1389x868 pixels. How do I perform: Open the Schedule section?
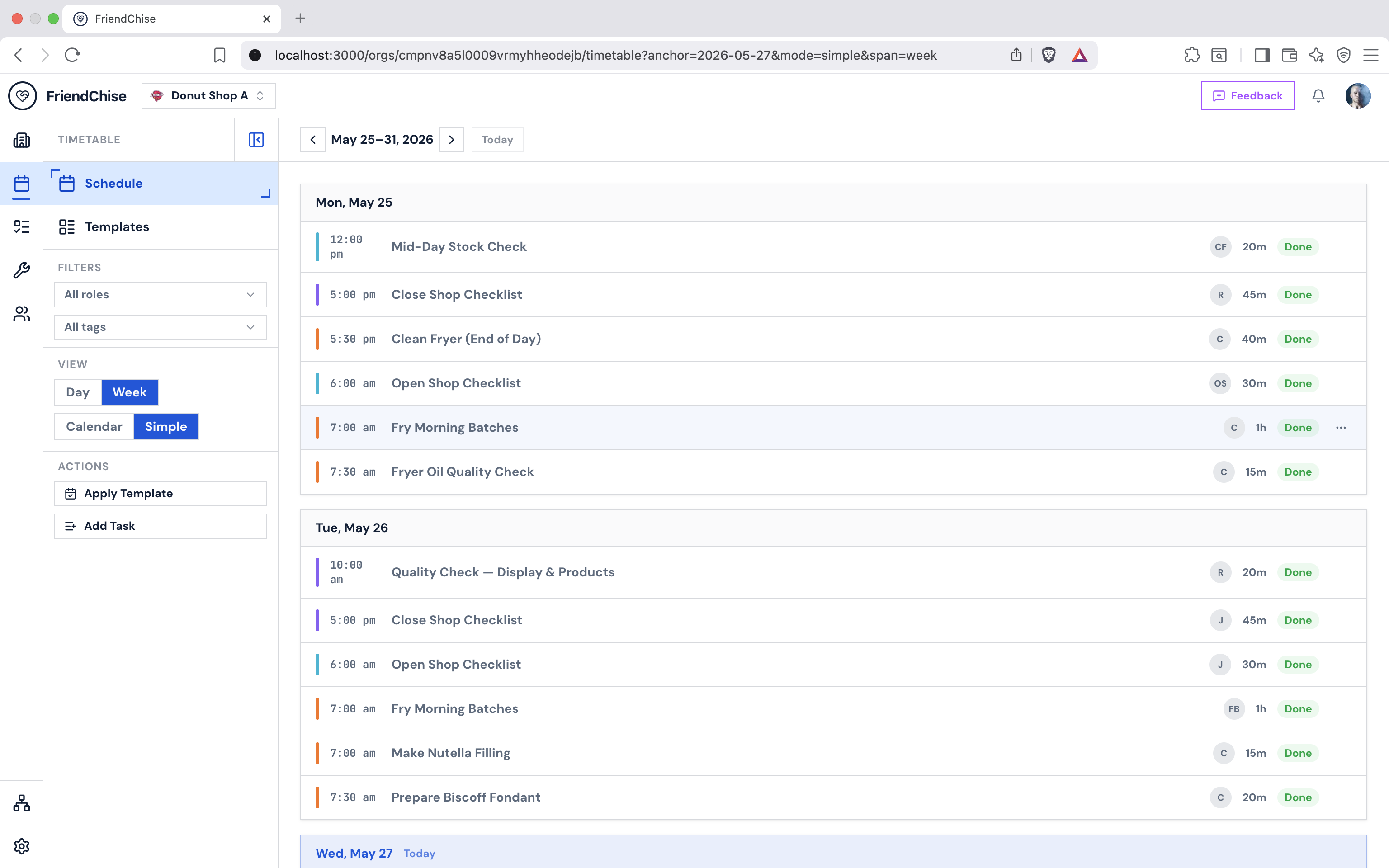(x=161, y=184)
